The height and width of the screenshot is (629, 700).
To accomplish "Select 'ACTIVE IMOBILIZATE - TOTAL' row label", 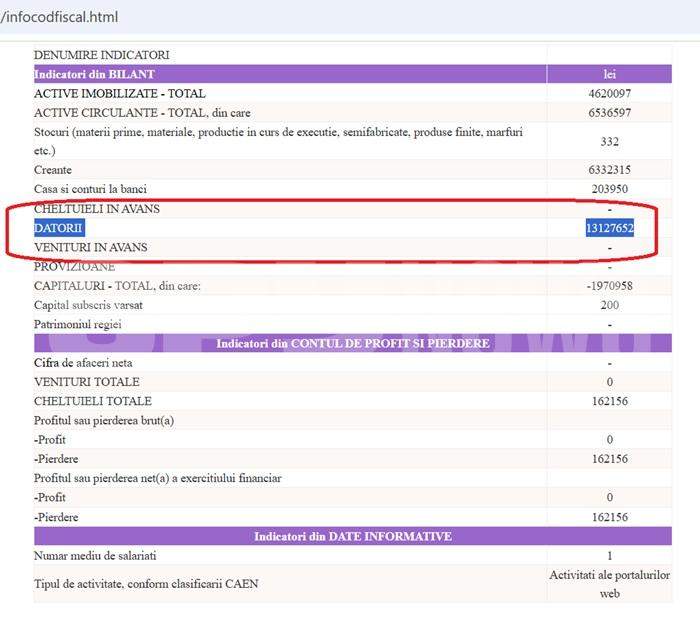I will 120,93.
